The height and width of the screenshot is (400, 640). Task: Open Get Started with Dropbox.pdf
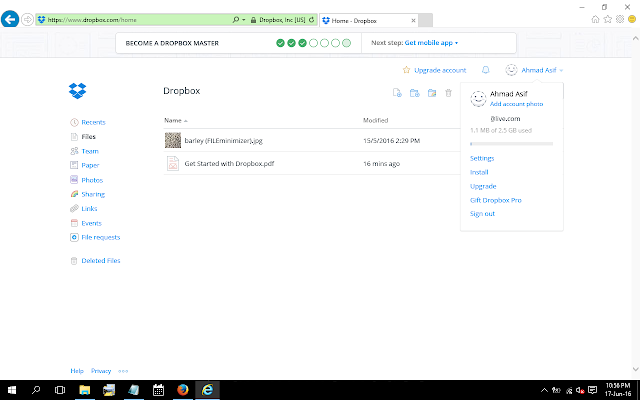tap(229, 163)
